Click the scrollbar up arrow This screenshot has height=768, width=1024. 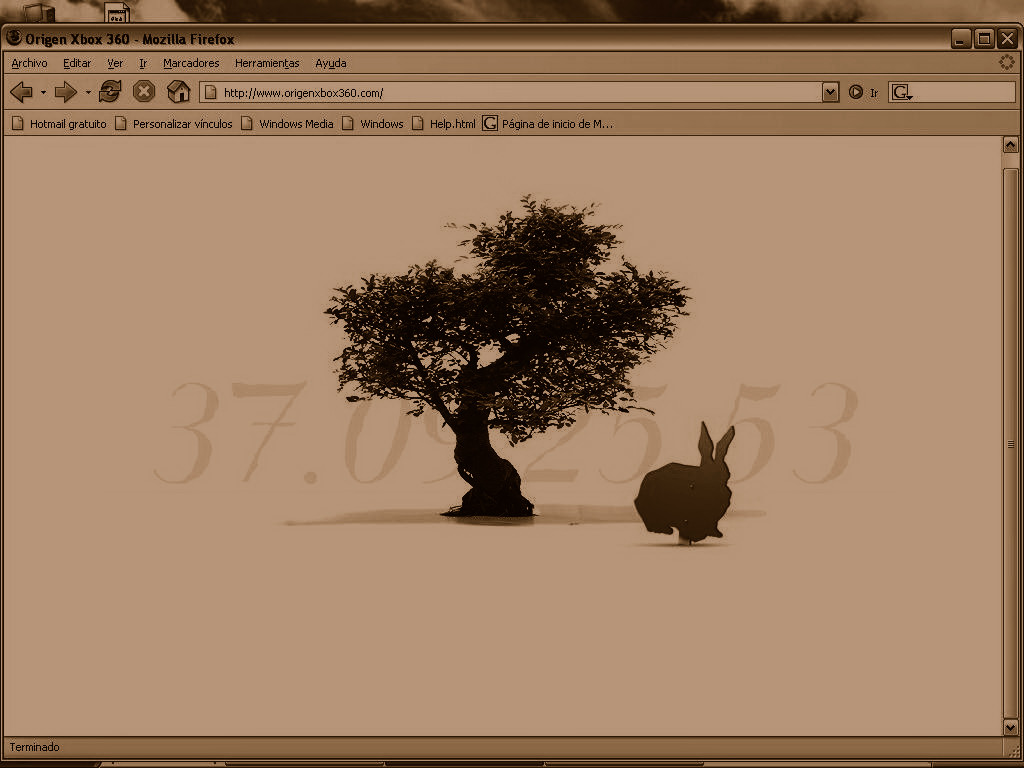[x=1010, y=144]
